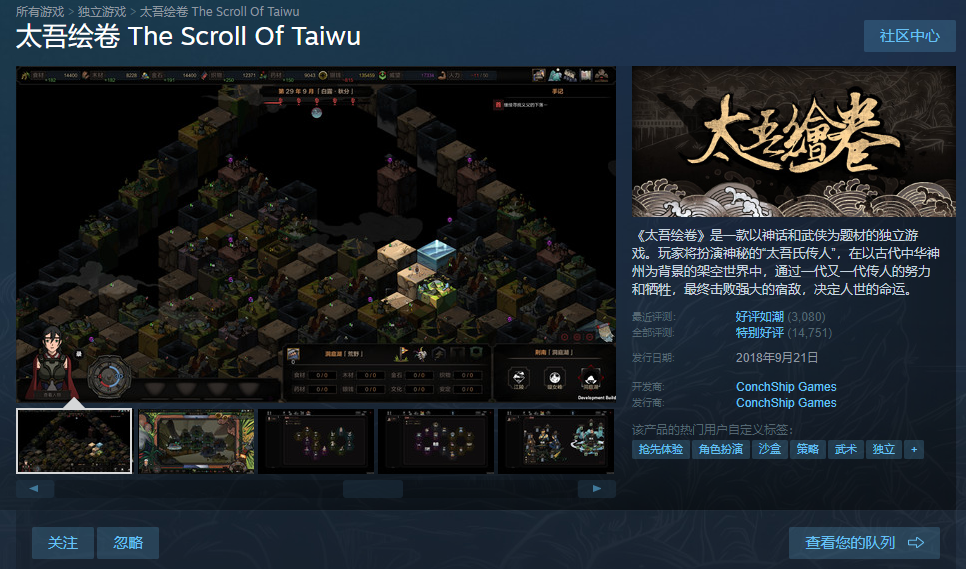Open the 独立游戏 breadcrumb link

click(x=102, y=12)
